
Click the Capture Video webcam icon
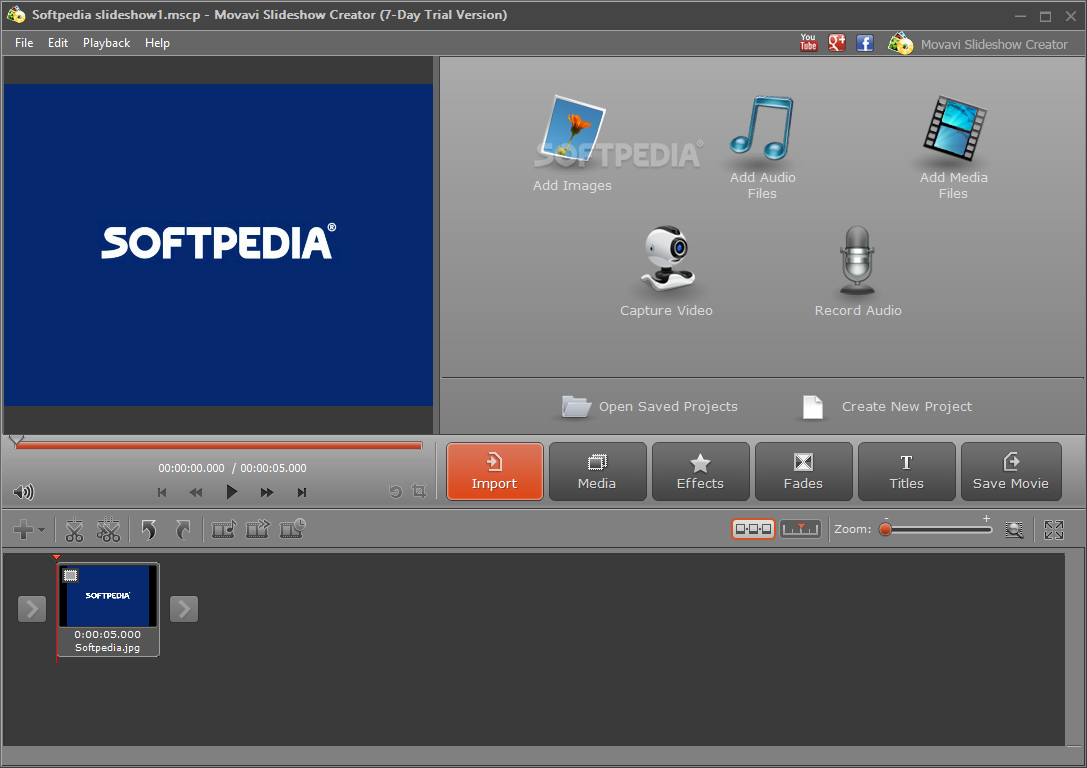coord(667,260)
